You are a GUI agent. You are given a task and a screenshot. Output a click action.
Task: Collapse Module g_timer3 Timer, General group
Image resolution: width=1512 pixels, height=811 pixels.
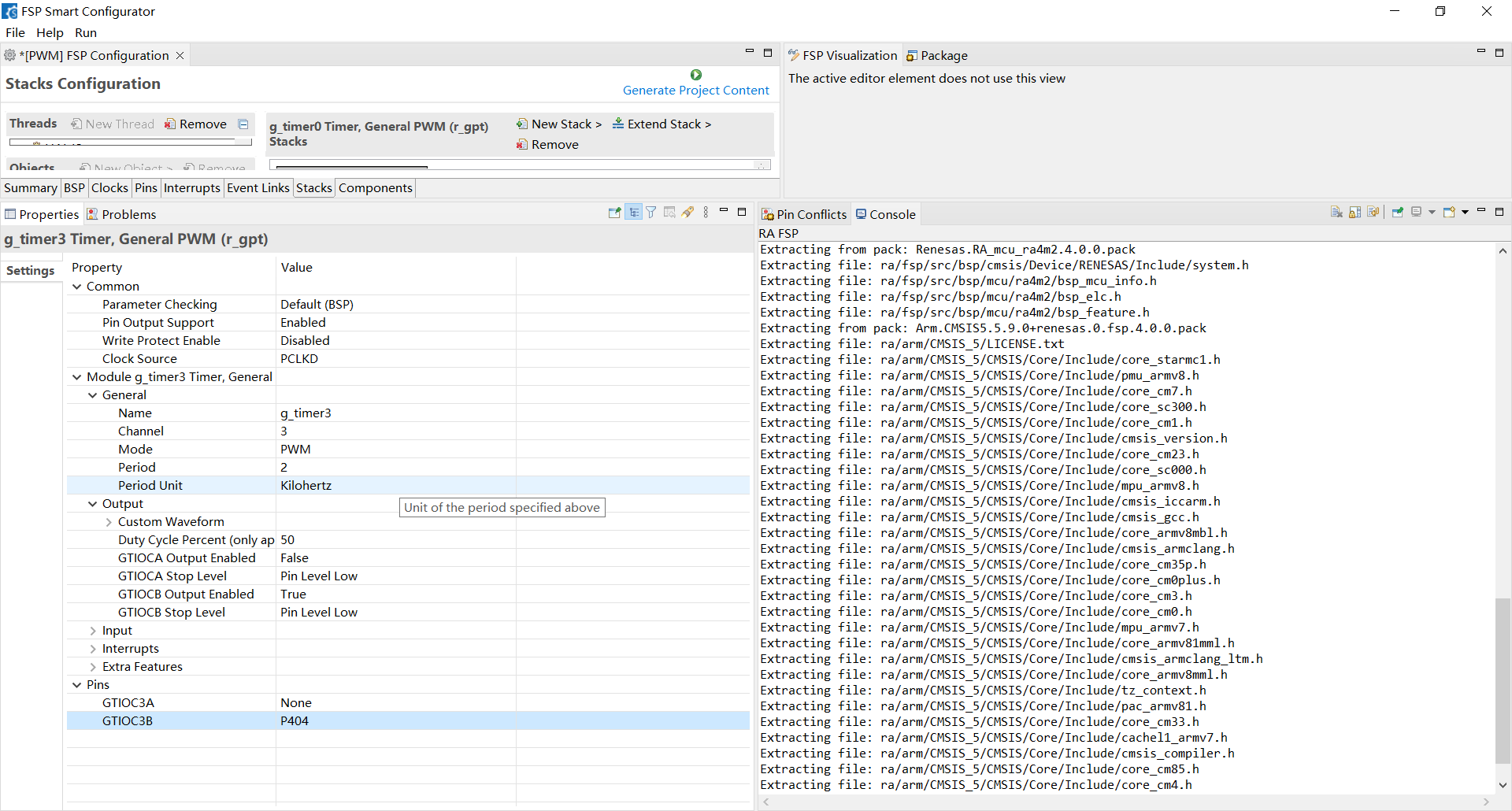(77, 377)
